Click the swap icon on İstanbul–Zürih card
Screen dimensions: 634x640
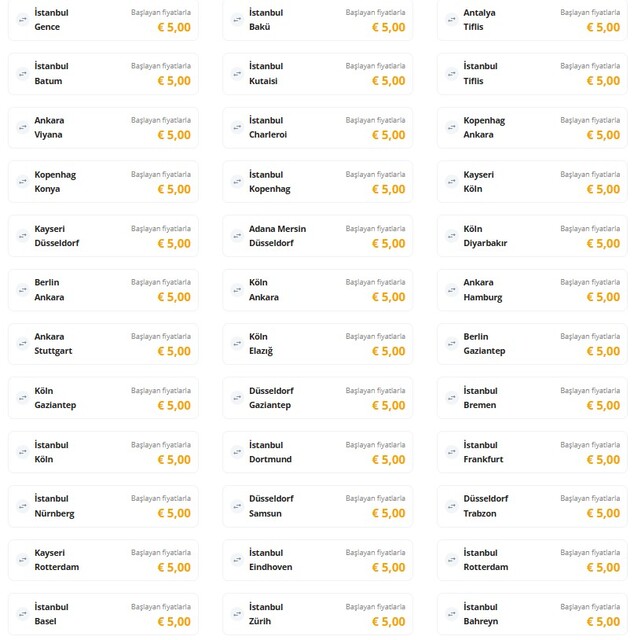(x=237, y=613)
